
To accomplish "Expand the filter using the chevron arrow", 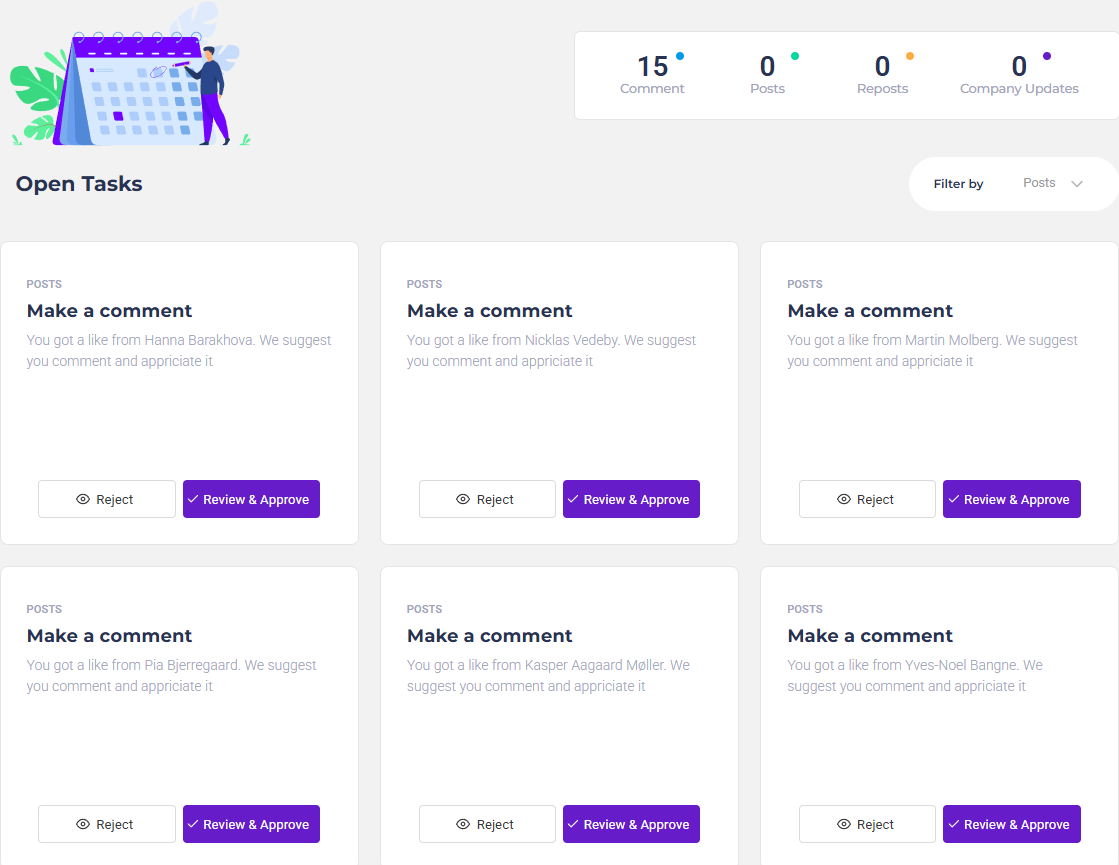I will pyautogui.click(x=1077, y=184).
